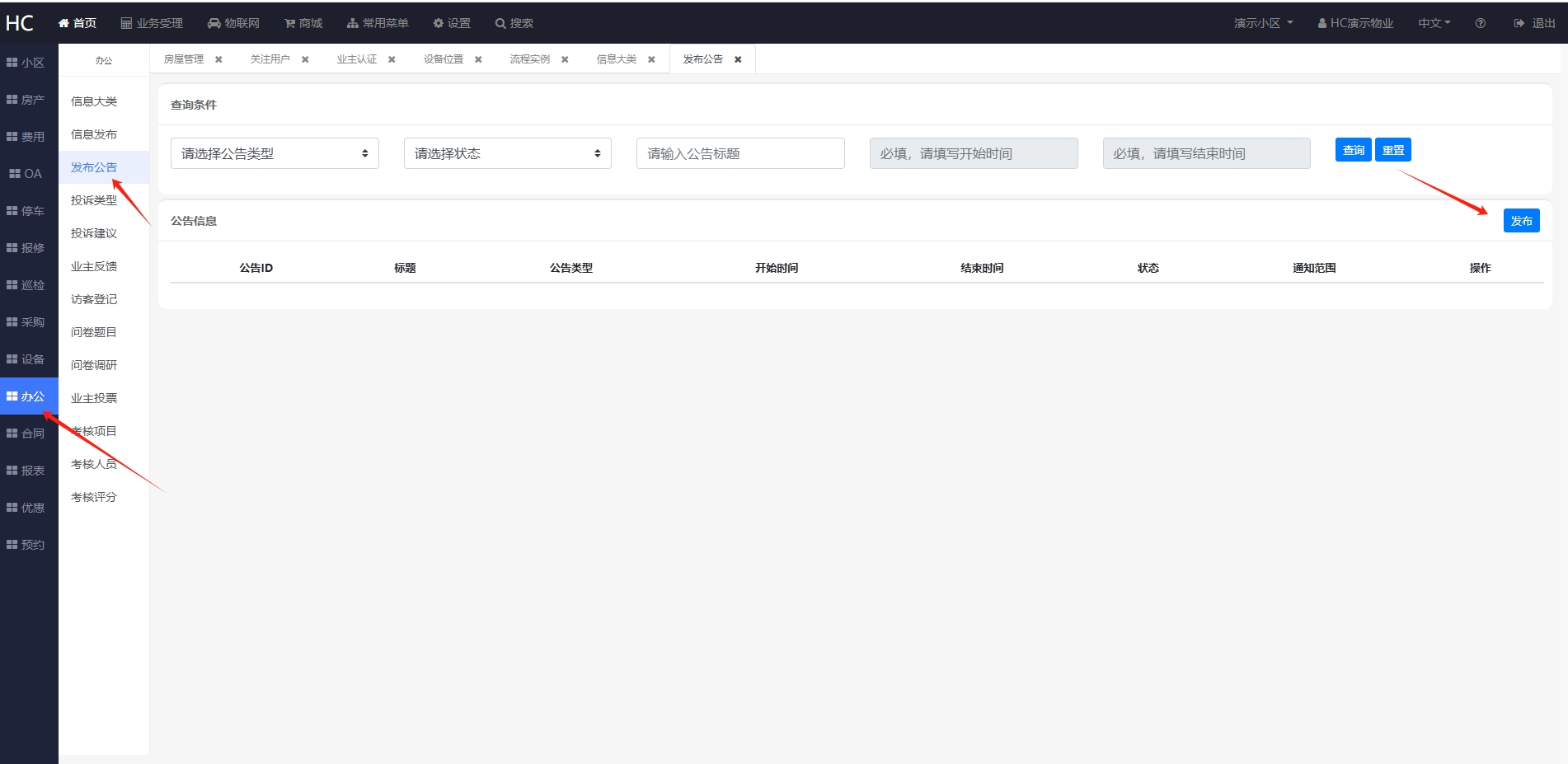Switch to 业主认证 tab
The width and height of the screenshot is (1568, 764).
(x=357, y=59)
